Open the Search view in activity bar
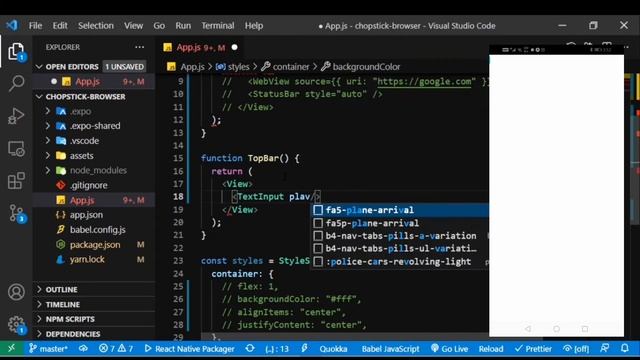 (16, 83)
